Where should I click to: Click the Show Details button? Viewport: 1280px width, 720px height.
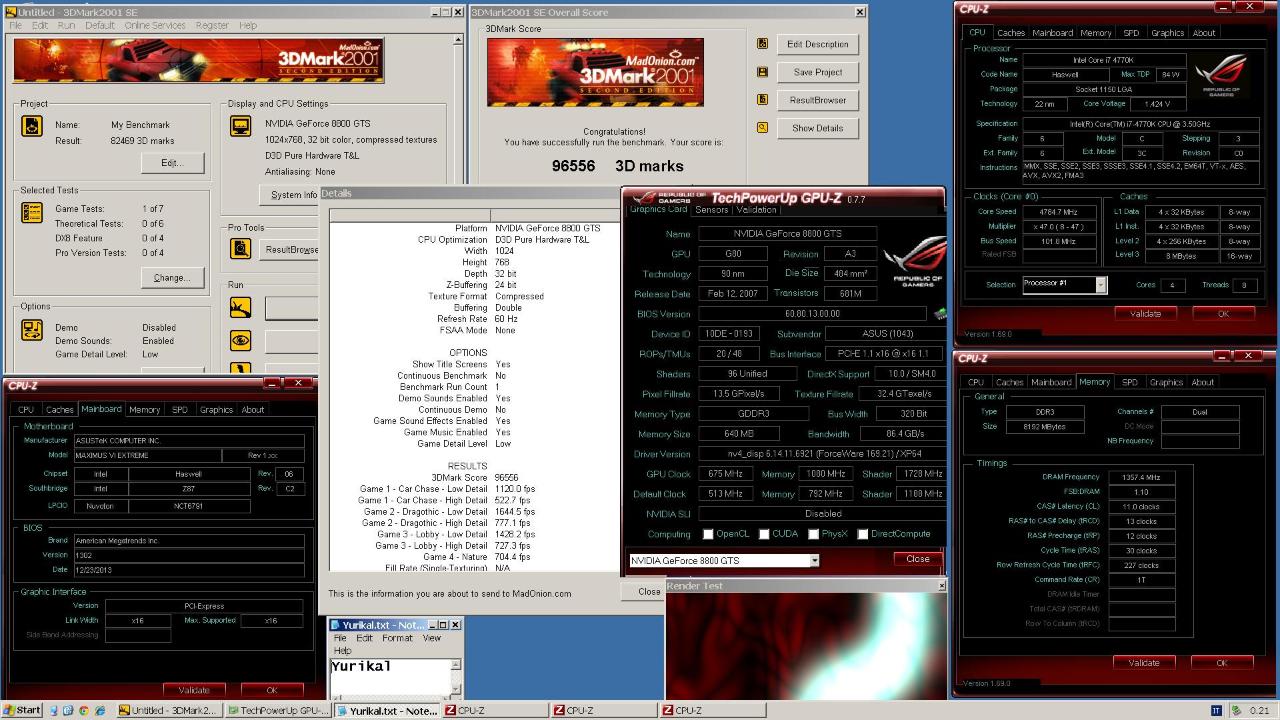[817, 128]
